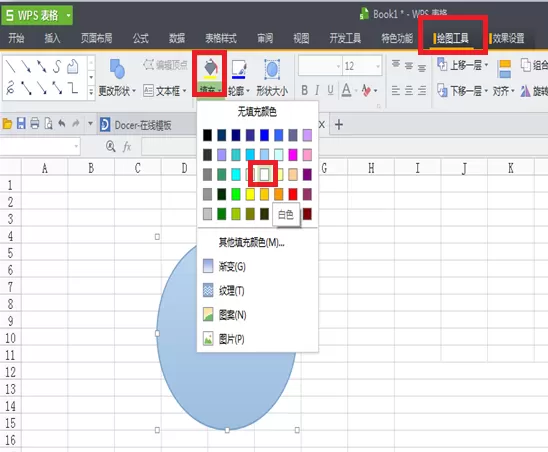
Task: Align text left
Action: [396, 91]
